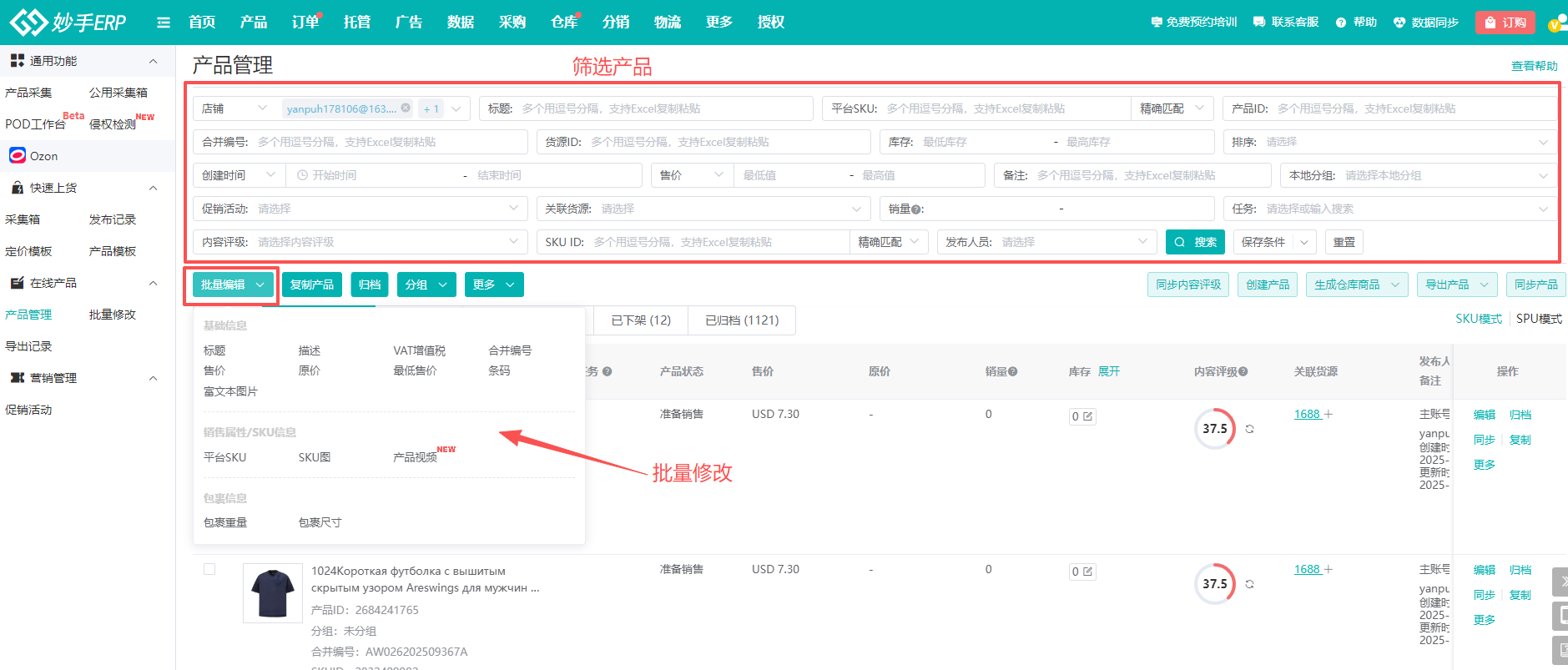The height and width of the screenshot is (670, 1568).
Task: Click the plus icon beside the first 1688 link
Action: (1329, 415)
